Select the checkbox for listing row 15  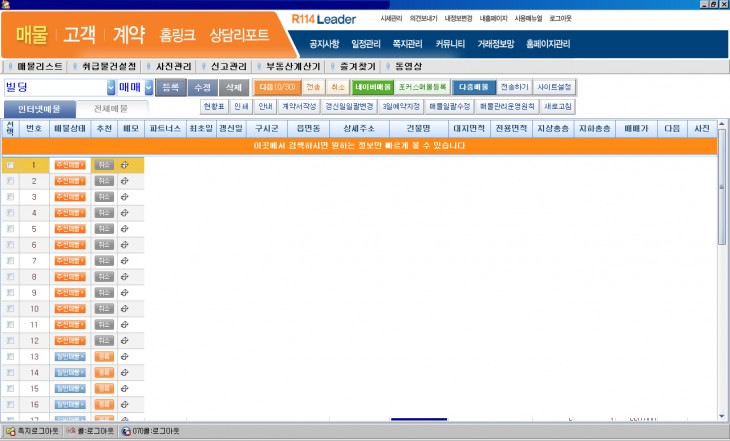[10, 388]
